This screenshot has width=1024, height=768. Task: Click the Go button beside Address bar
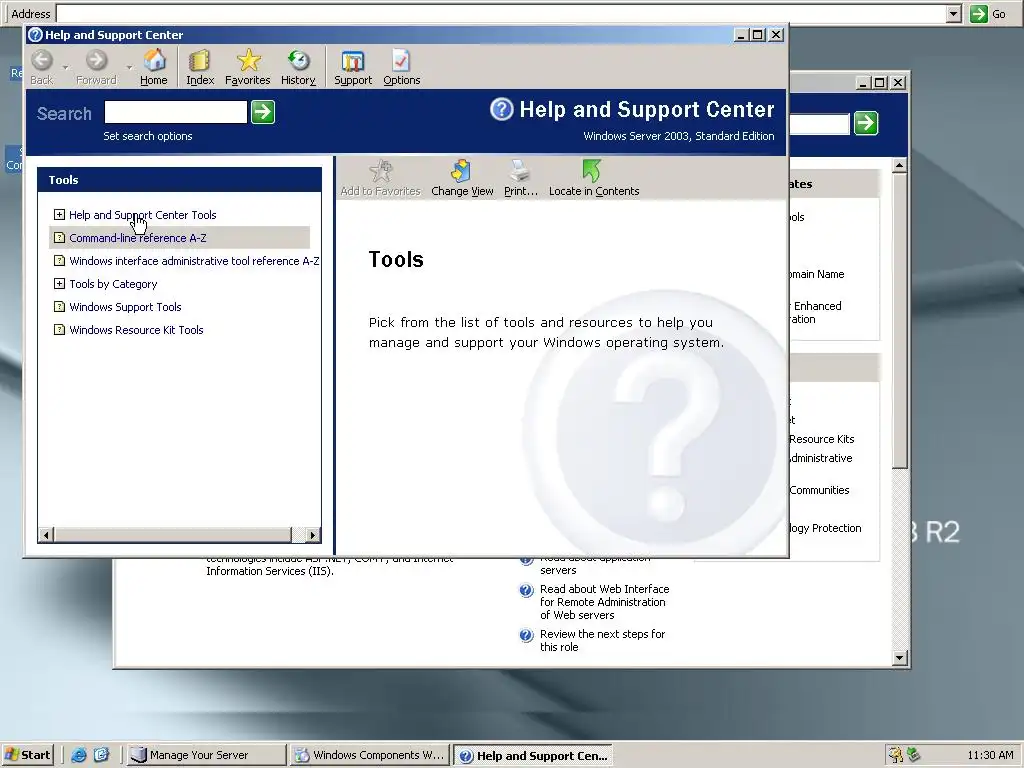[988, 14]
